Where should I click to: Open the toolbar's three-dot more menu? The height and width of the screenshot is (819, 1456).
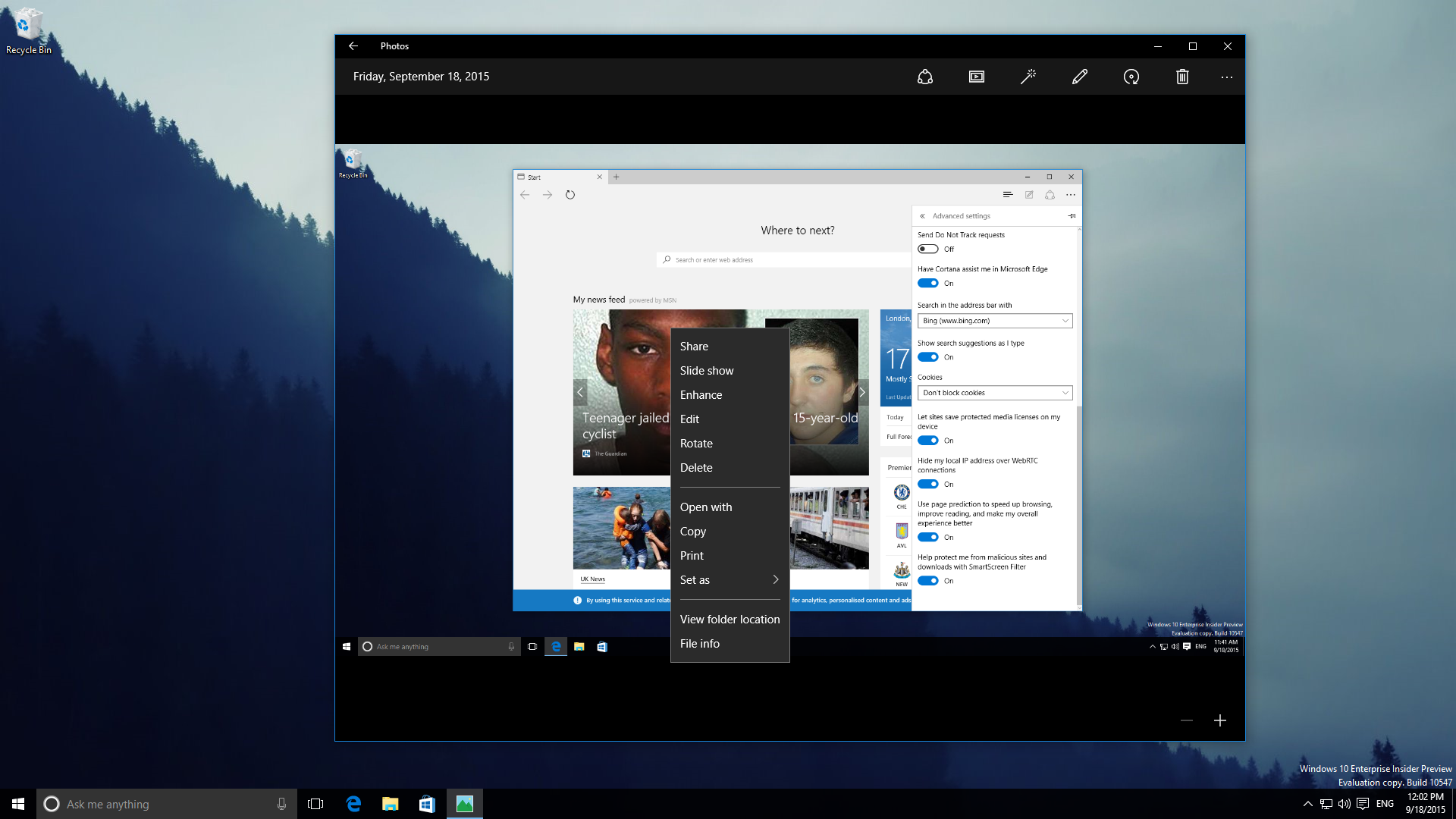(x=1227, y=77)
